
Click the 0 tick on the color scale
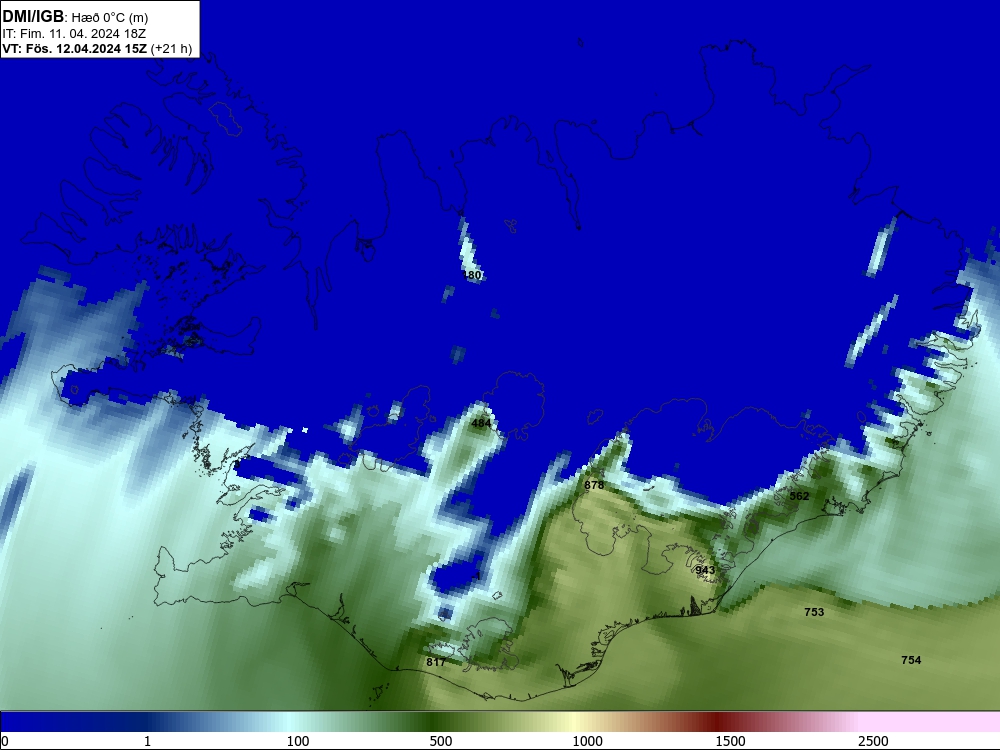[x=5, y=740]
